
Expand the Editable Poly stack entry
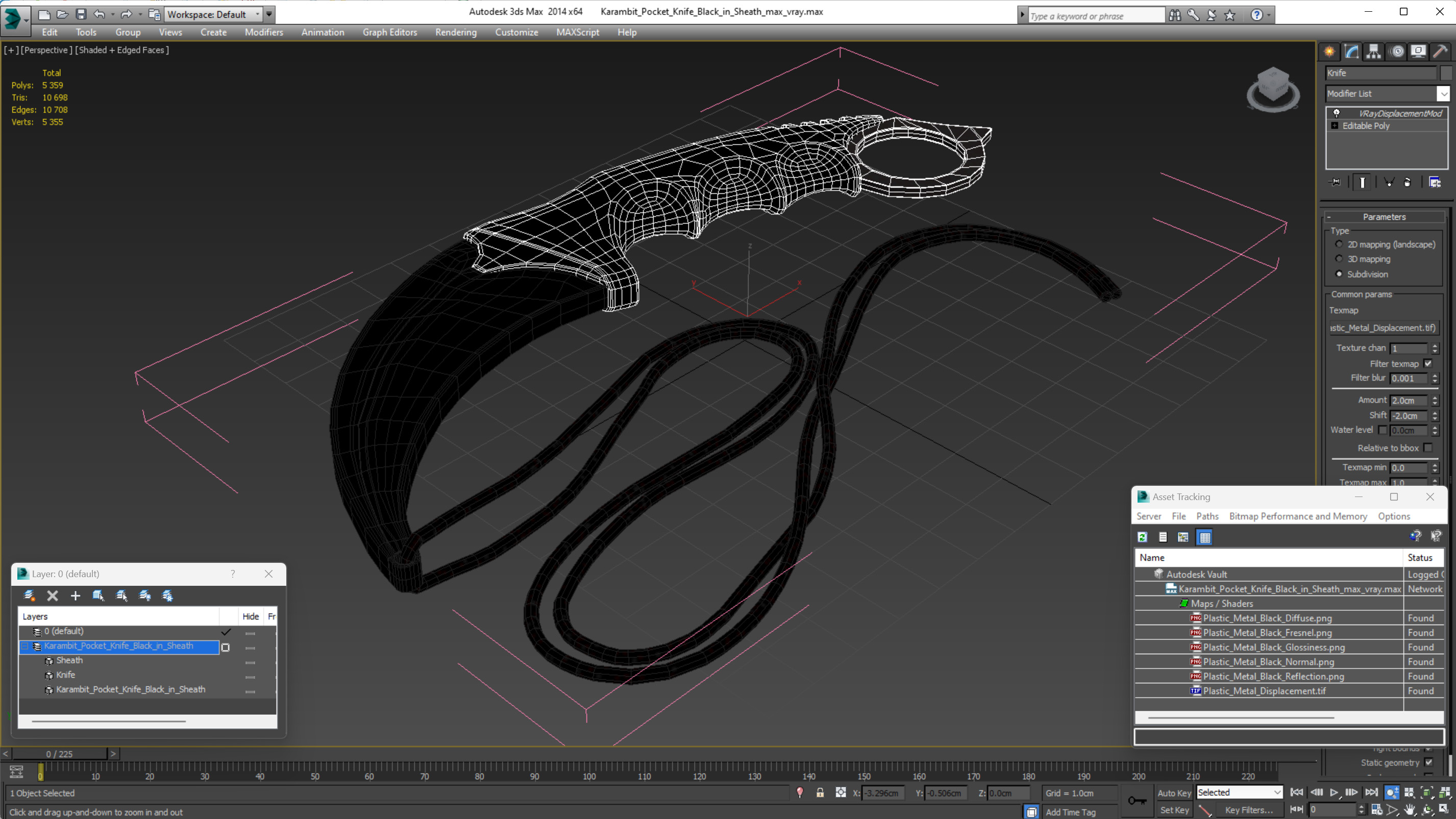(1335, 126)
